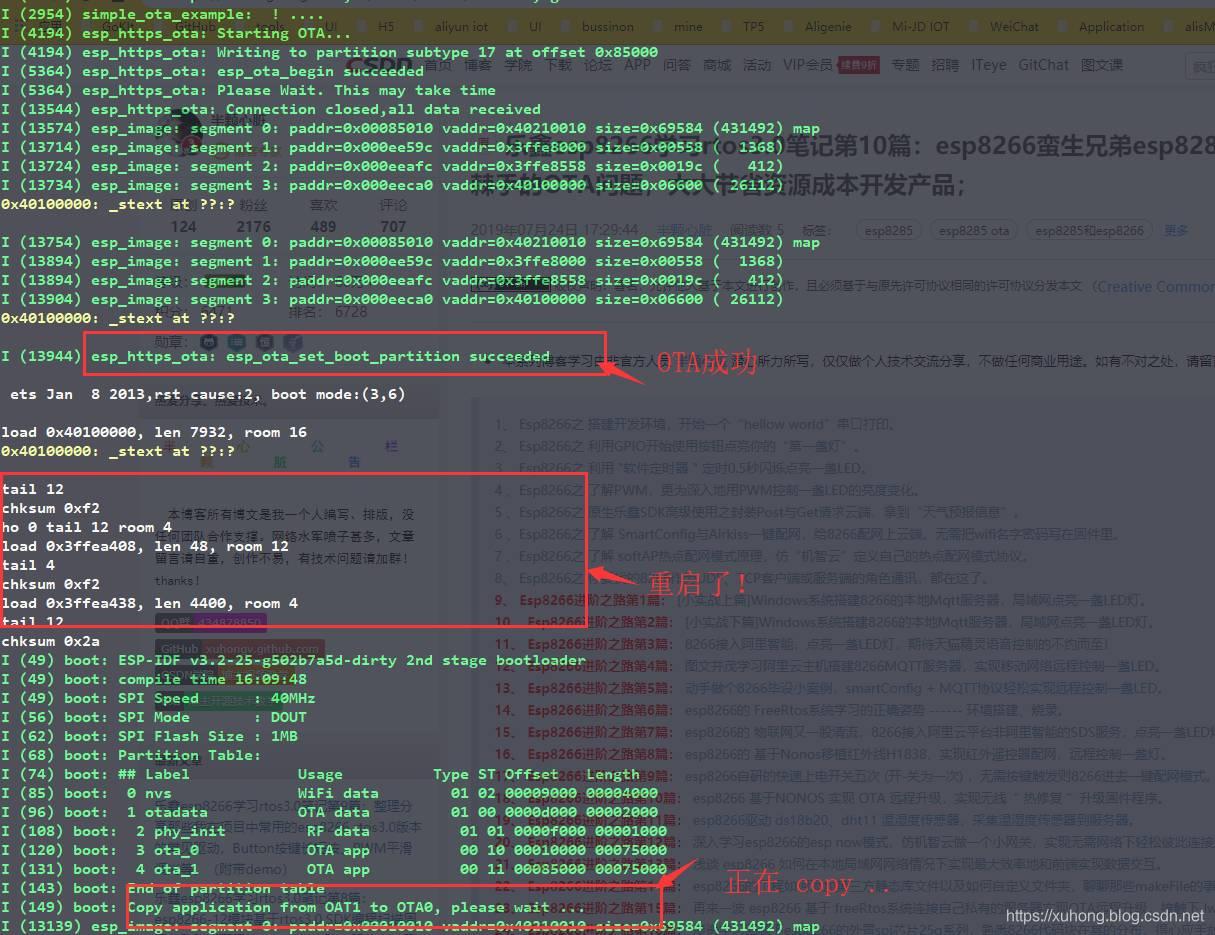Open 问答 in the CSDN navigation
The image size is (1215, 935).
[x=677, y=65]
